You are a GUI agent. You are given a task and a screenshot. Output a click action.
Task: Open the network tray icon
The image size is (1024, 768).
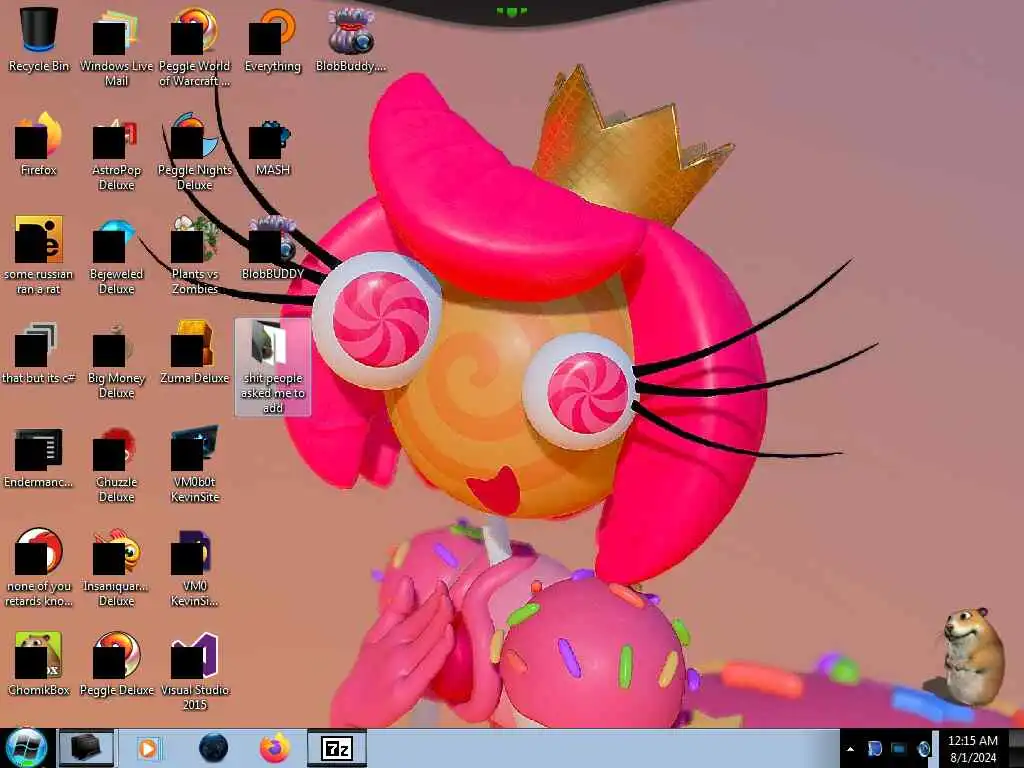coord(899,748)
